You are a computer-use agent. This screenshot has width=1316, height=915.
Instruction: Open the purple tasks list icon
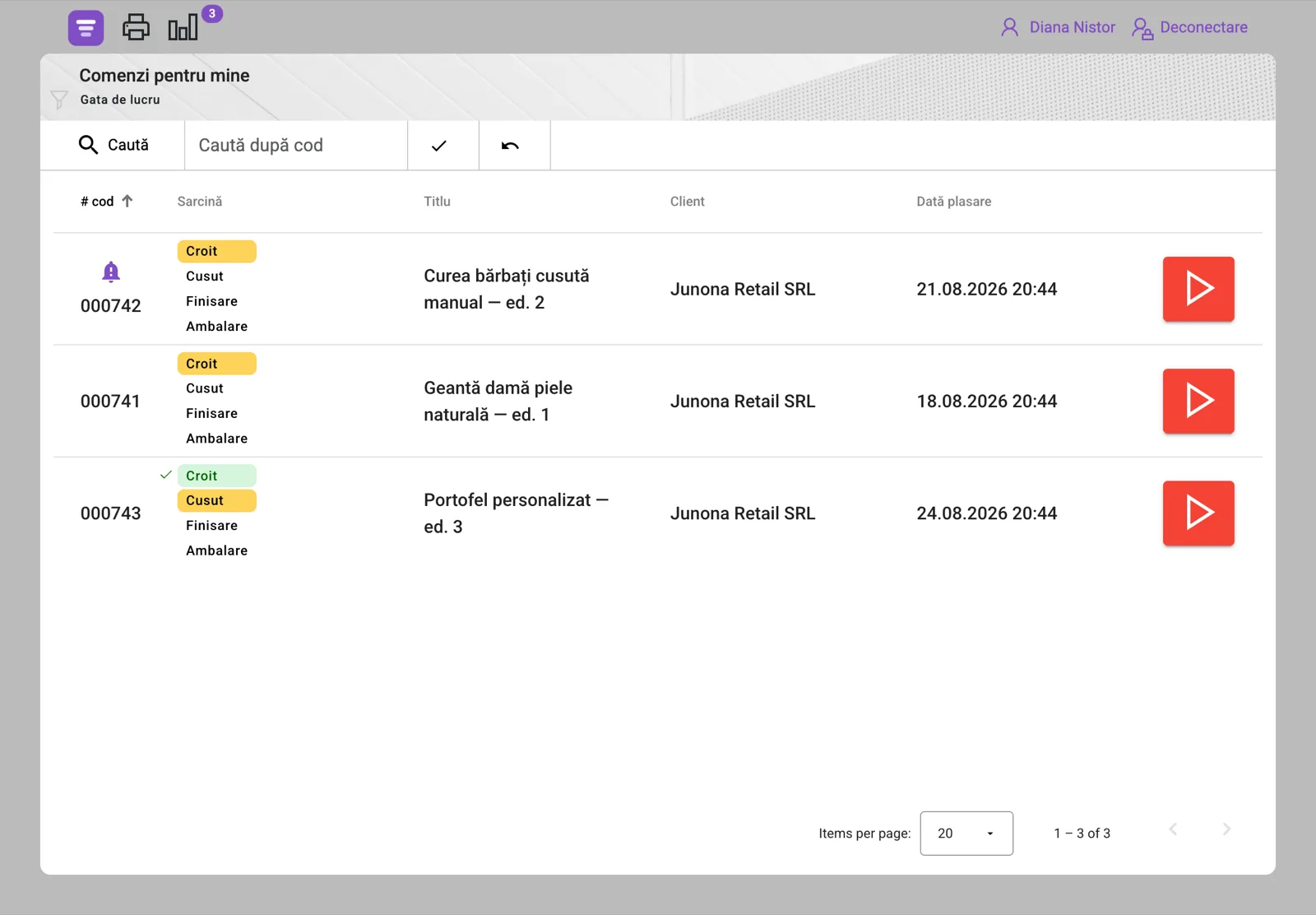(x=86, y=28)
